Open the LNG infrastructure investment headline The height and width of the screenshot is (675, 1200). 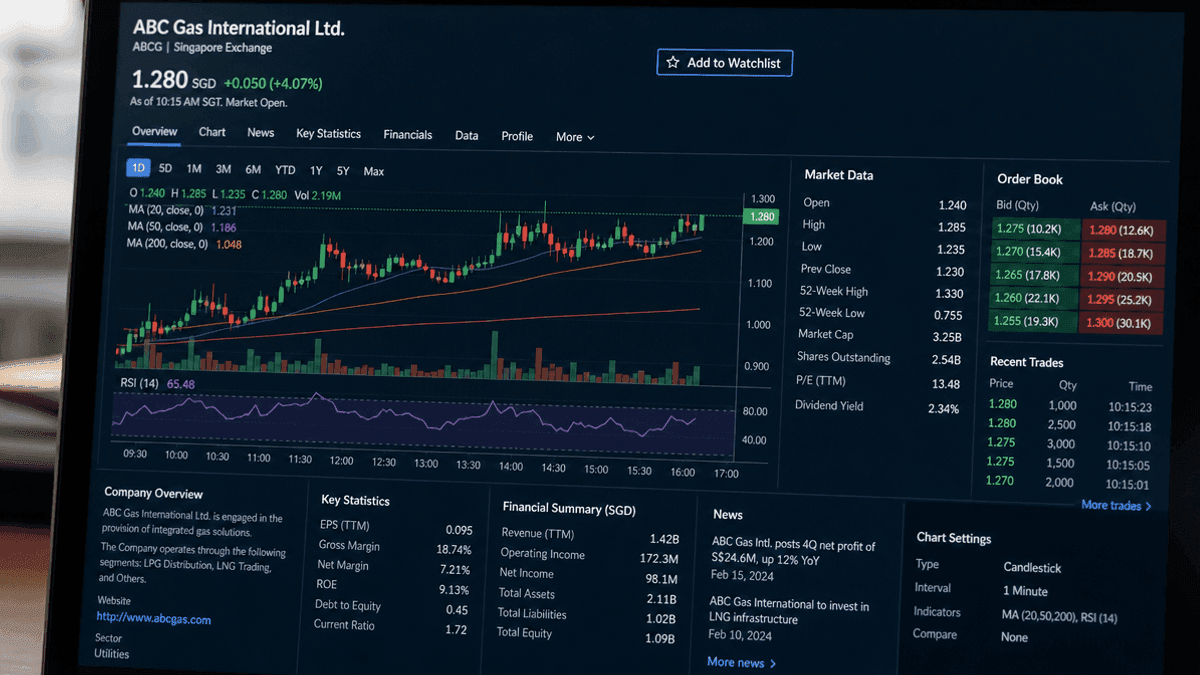coord(789,612)
